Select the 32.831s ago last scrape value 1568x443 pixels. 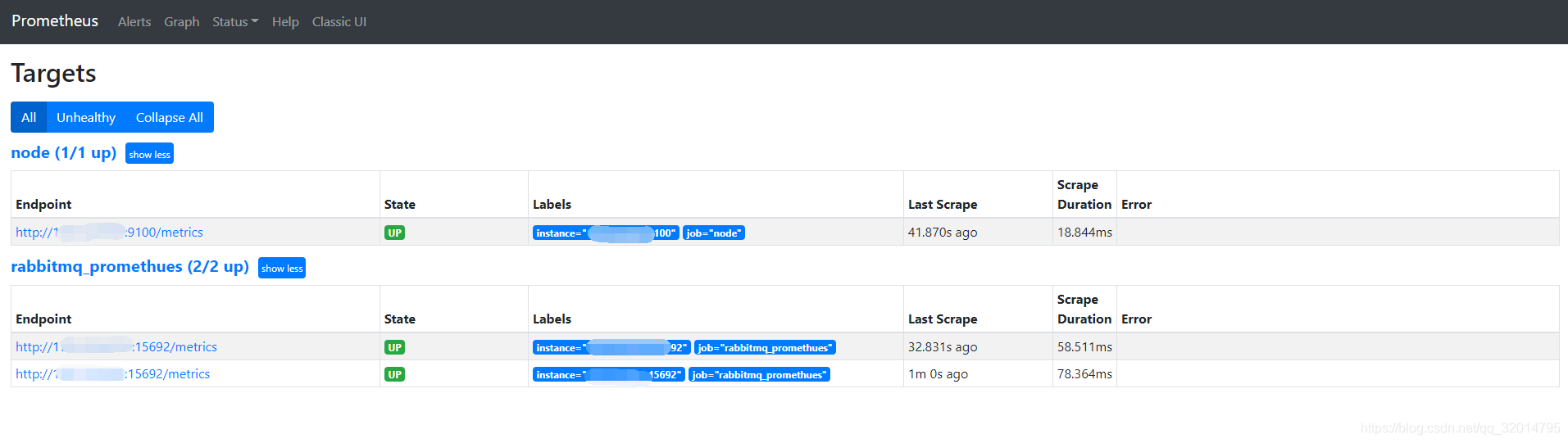943,347
